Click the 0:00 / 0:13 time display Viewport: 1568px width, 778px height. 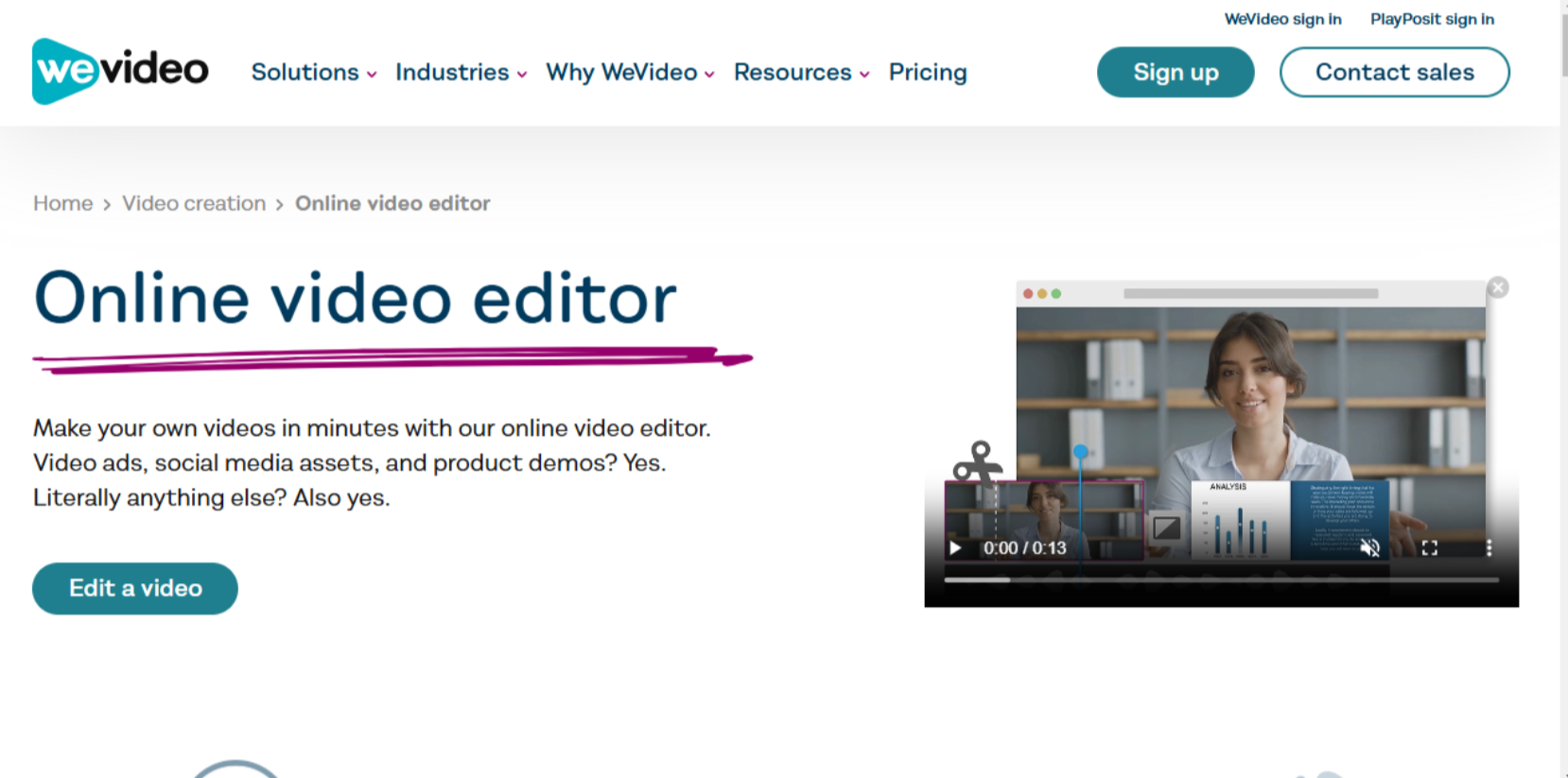pos(1024,548)
